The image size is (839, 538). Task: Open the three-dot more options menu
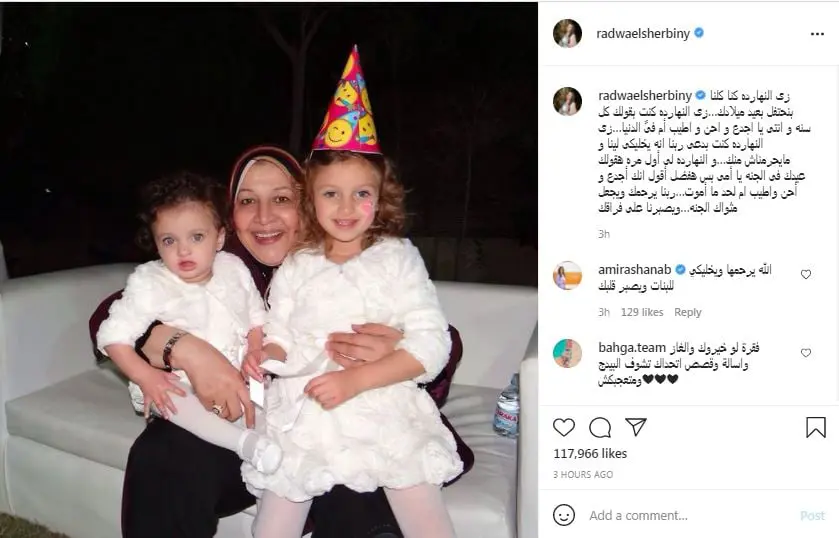click(817, 34)
